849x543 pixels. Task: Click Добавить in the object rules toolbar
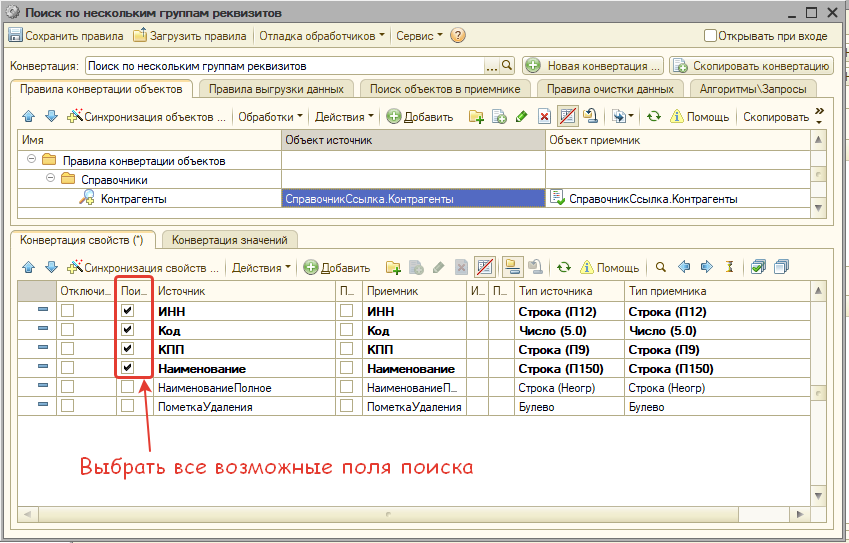click(420, 116)
